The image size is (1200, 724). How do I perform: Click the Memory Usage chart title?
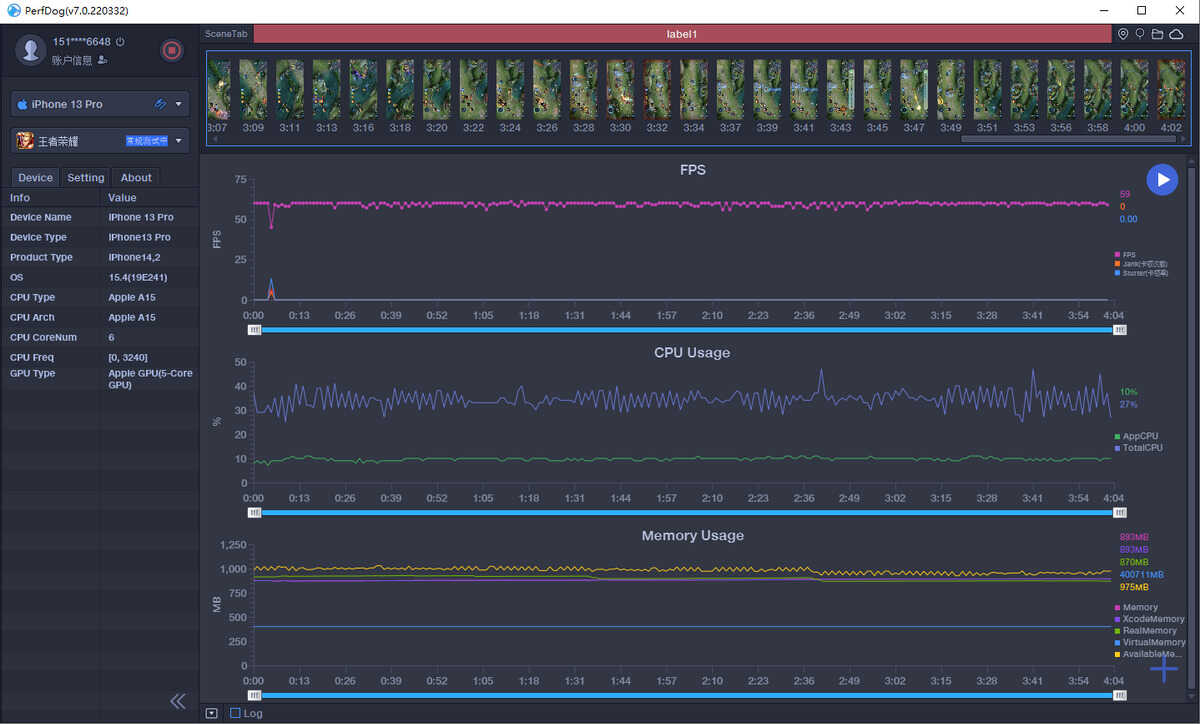[x=692, y=535]
